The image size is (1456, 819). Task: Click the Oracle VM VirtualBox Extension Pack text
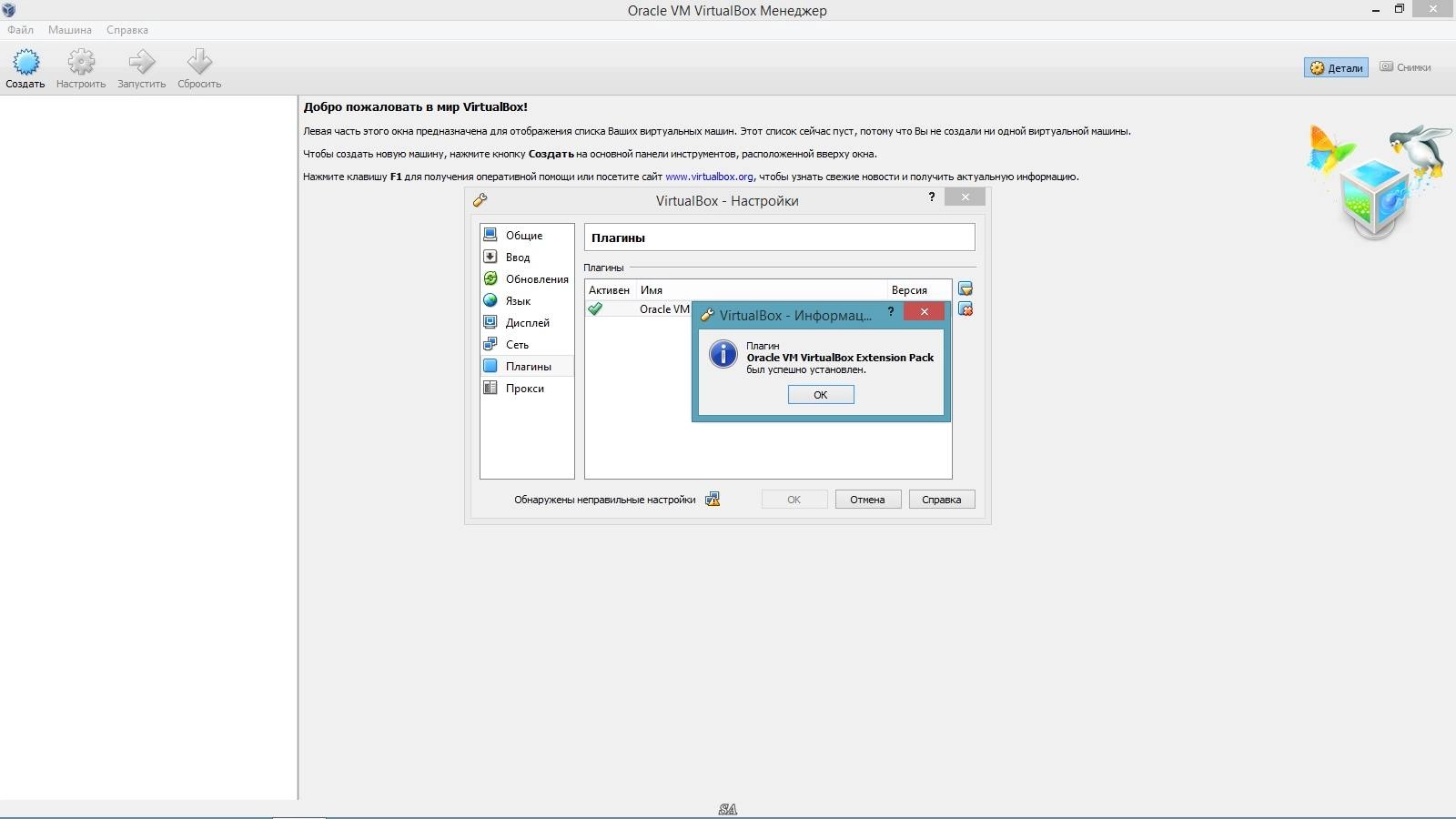(x=840, y=358)
